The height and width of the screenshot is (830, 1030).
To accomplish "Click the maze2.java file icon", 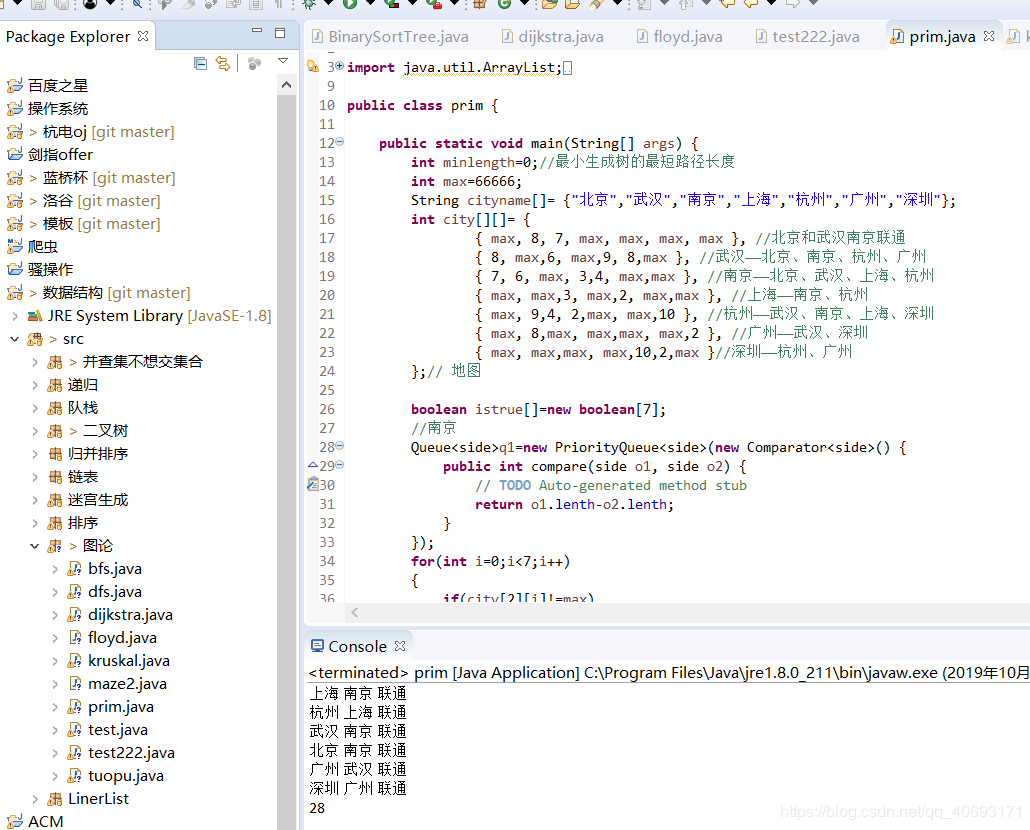I will point(75,684).
